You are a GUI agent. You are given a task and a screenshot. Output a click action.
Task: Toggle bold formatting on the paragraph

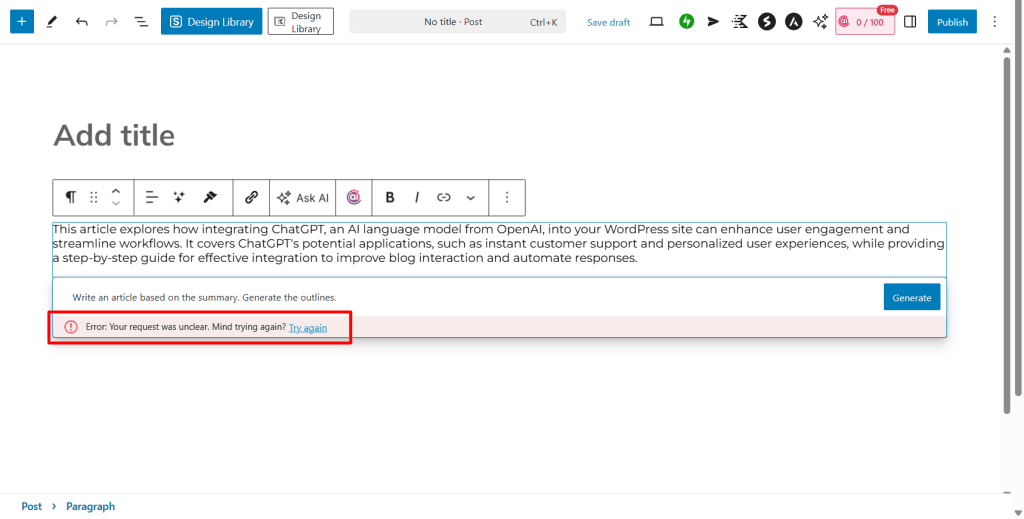390,198
